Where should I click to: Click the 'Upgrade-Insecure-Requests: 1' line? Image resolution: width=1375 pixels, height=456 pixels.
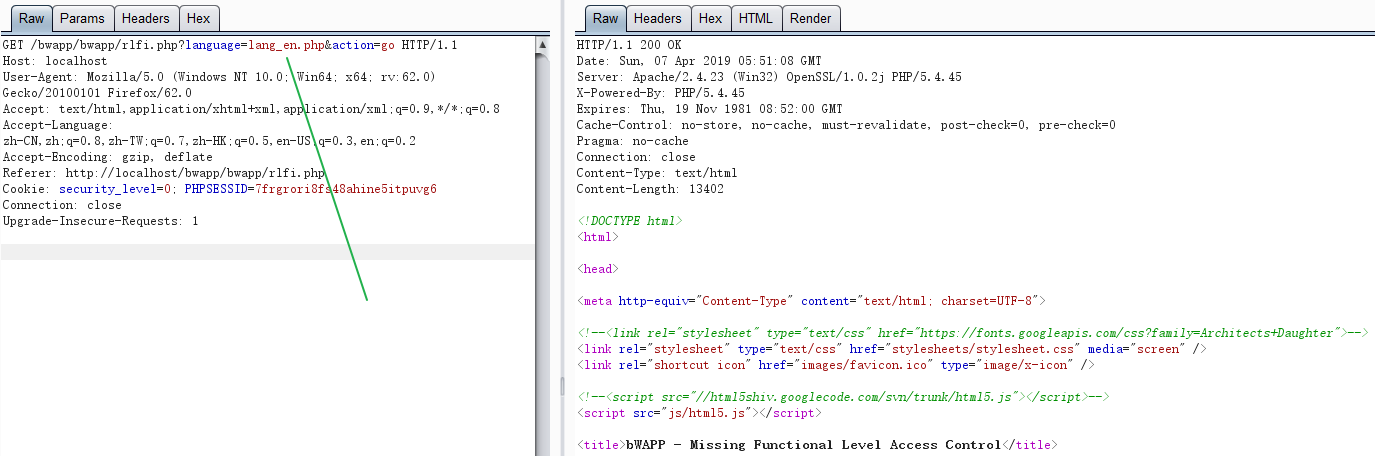click(100, 221)
